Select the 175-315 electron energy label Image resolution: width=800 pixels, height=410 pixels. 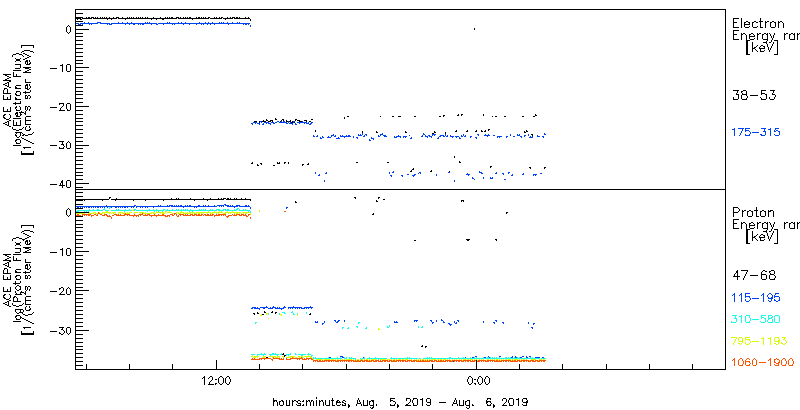click(756, 133)
